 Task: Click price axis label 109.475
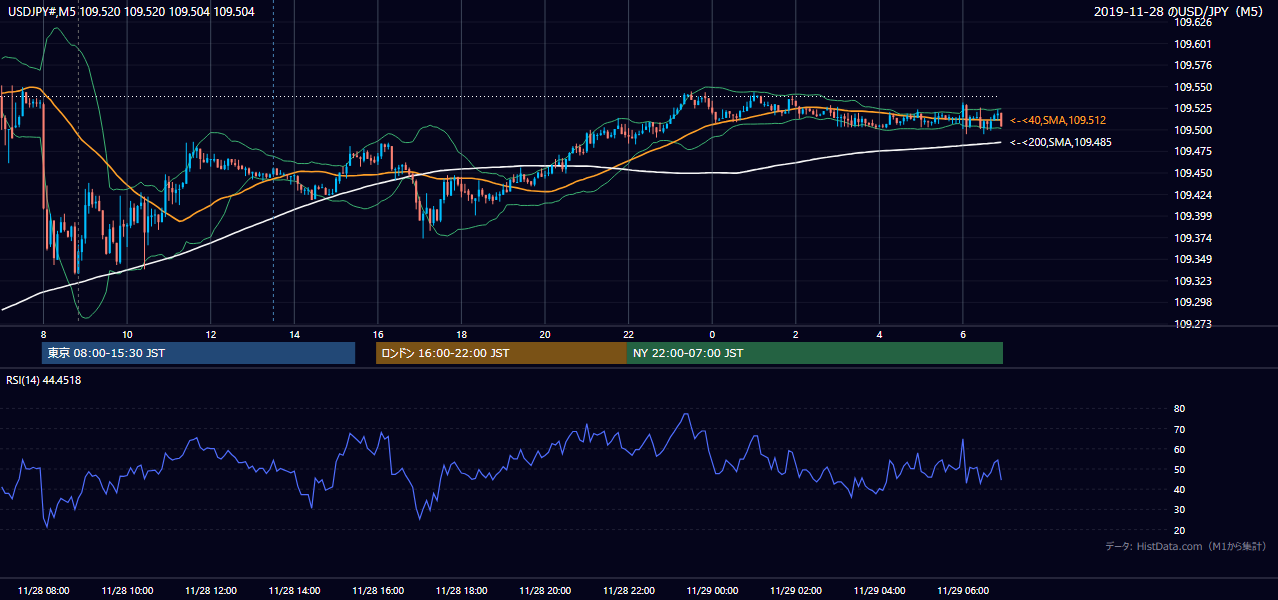click(1193, 151)
